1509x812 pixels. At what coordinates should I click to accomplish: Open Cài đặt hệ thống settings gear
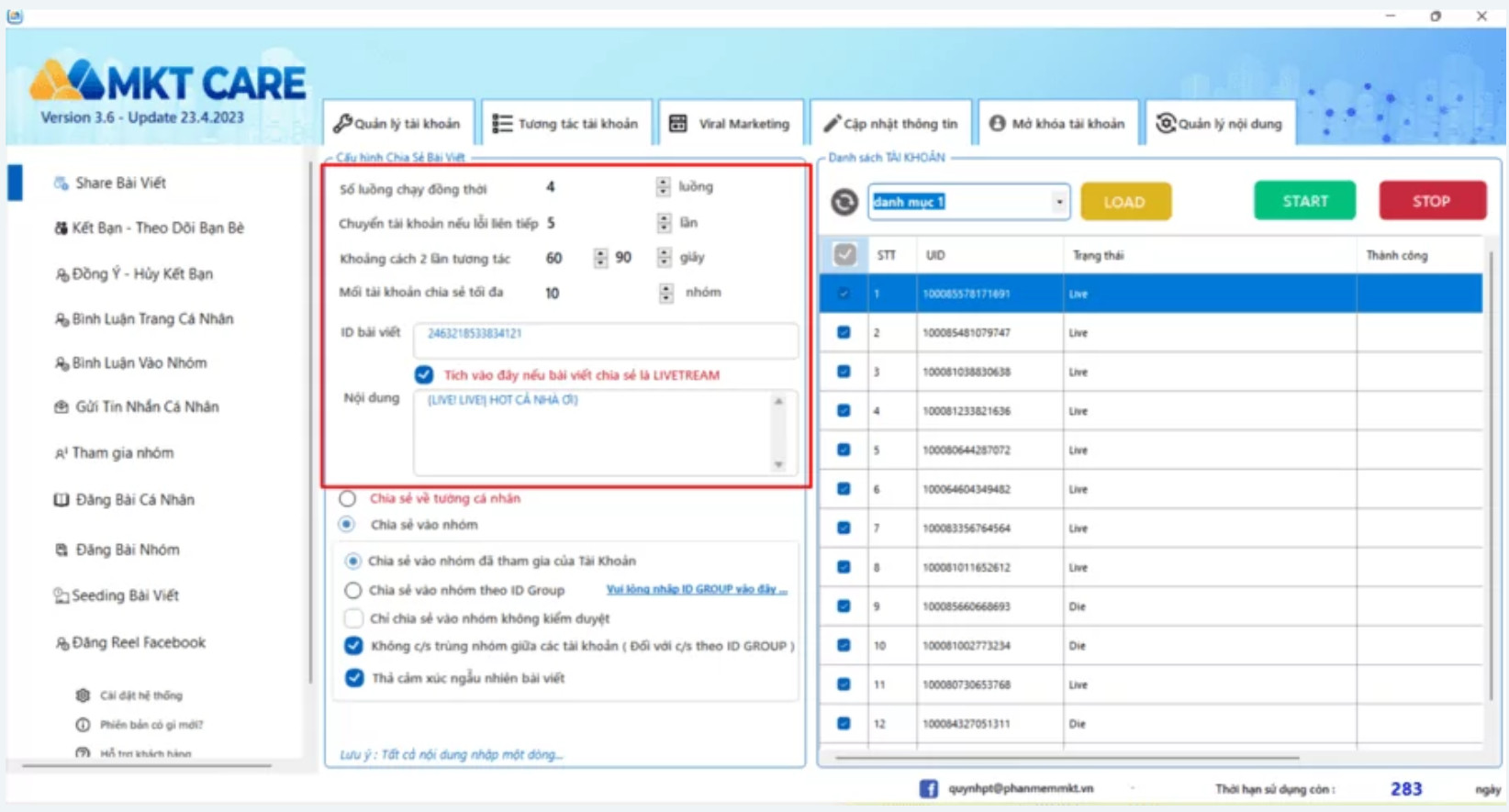[83, 695]
